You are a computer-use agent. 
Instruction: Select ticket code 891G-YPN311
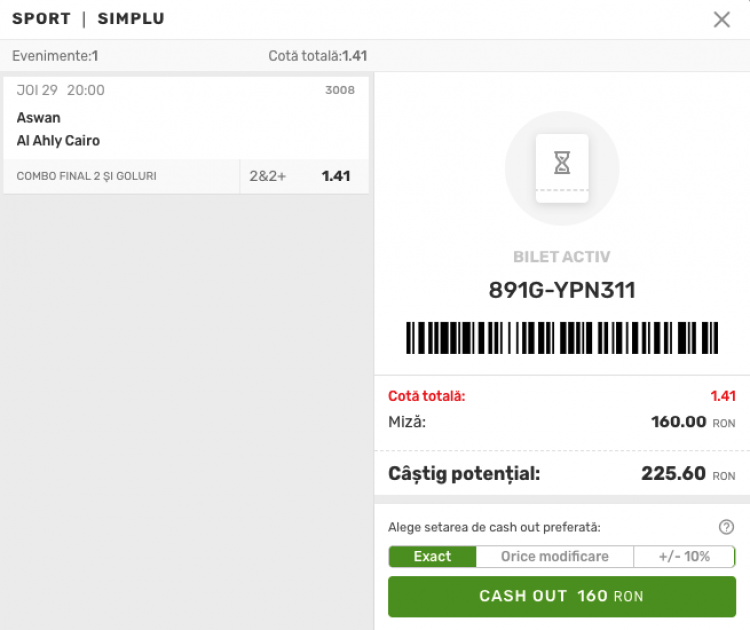(562, 290)
